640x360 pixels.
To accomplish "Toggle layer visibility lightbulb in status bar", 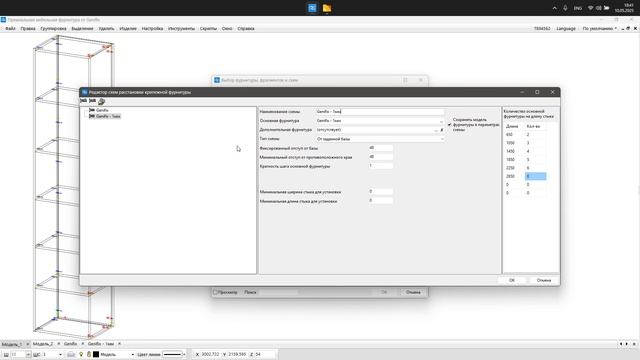I will [81, 354].
